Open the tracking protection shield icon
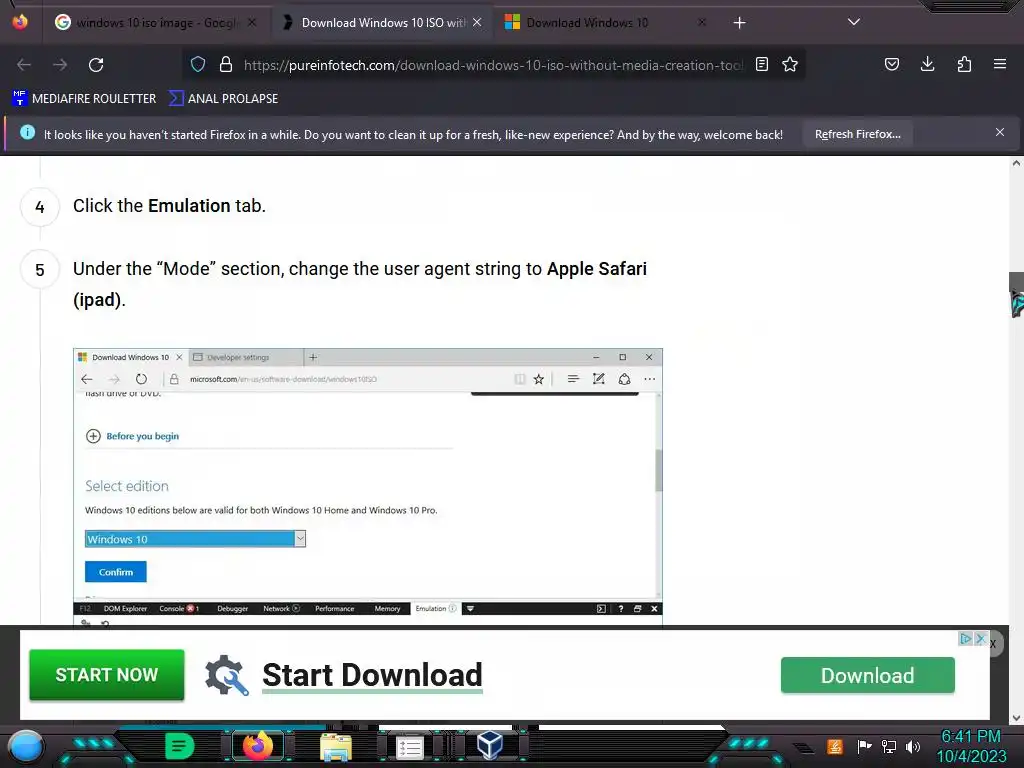This screenshot has height=768, width=1024. click(198, 65)
